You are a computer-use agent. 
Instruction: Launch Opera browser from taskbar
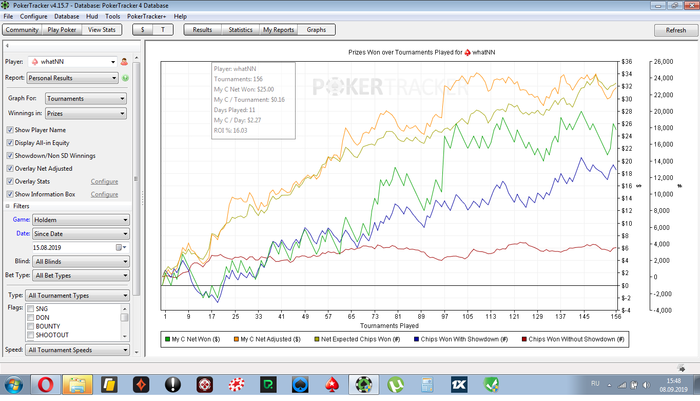(x=45, y=384)
